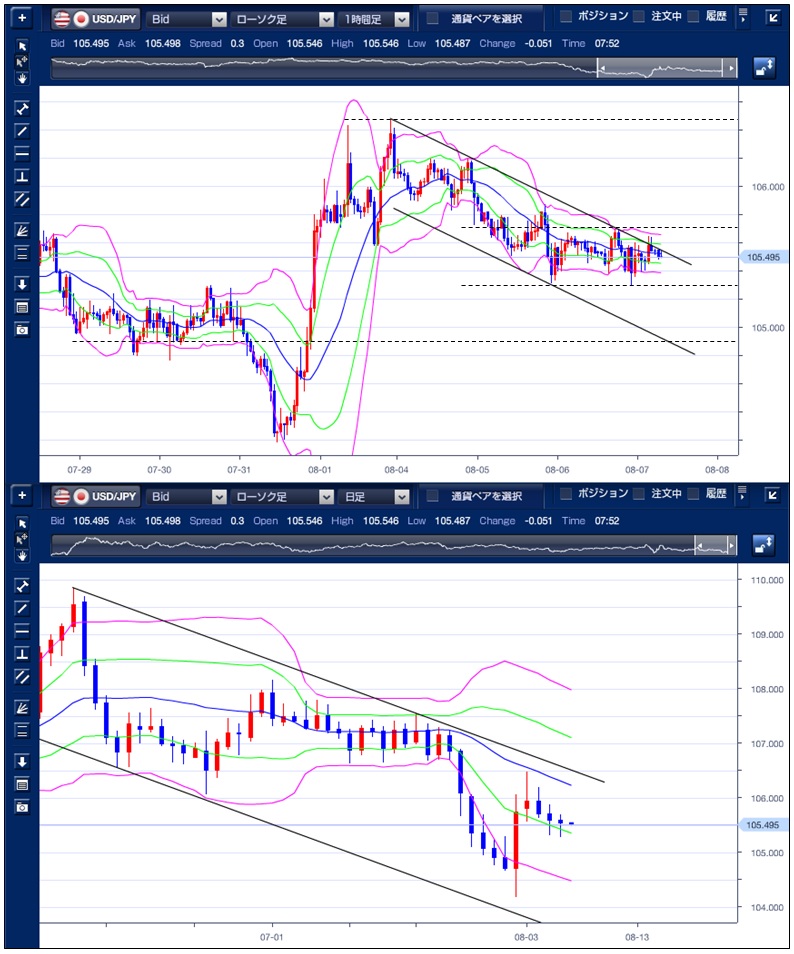Toggle the ポジション checkbox in top chart
The width and height of the screenshot is (794, 954).
click(x=566, y=17)
